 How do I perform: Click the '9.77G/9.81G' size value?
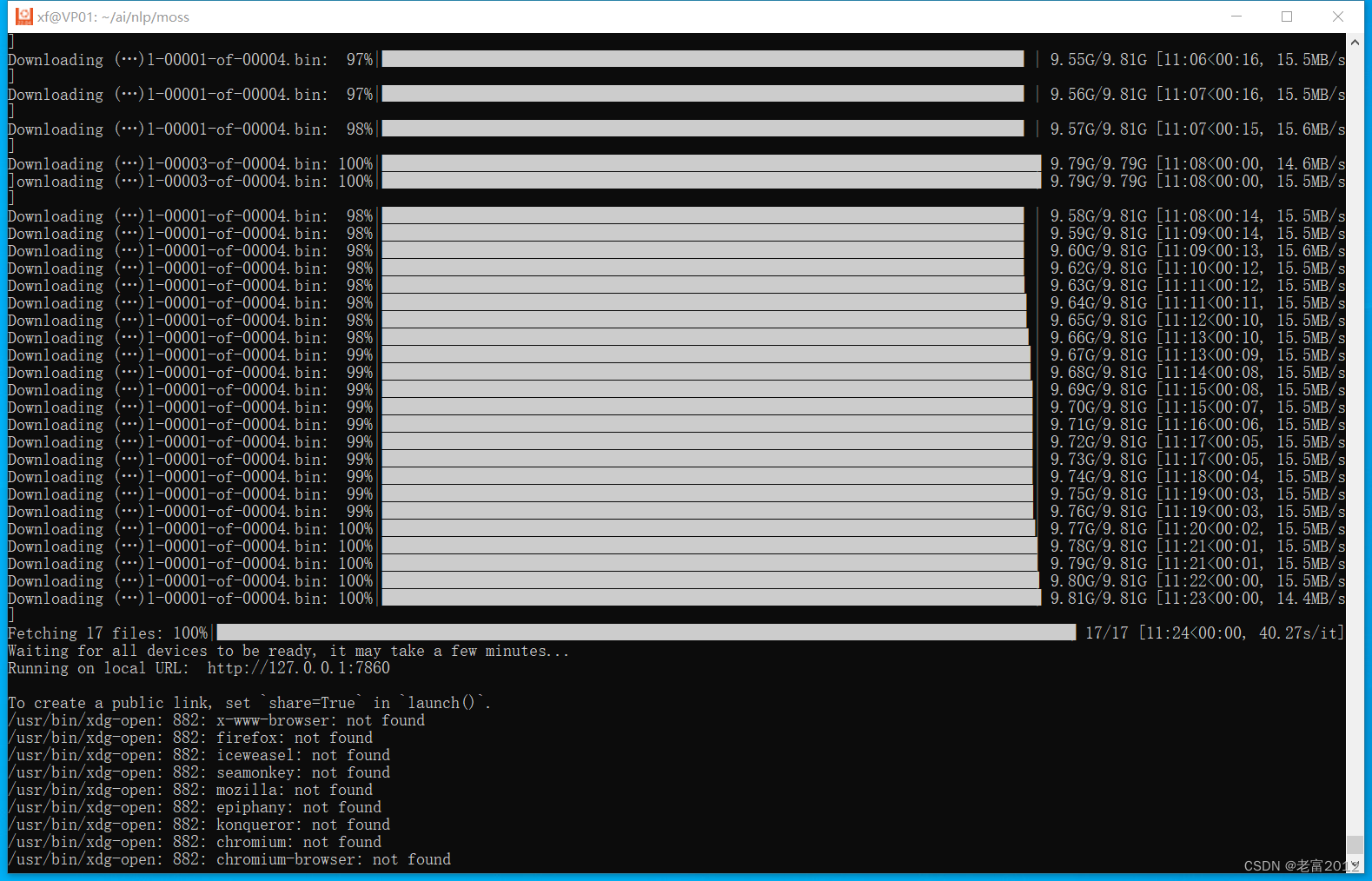tap(1098, 529)
